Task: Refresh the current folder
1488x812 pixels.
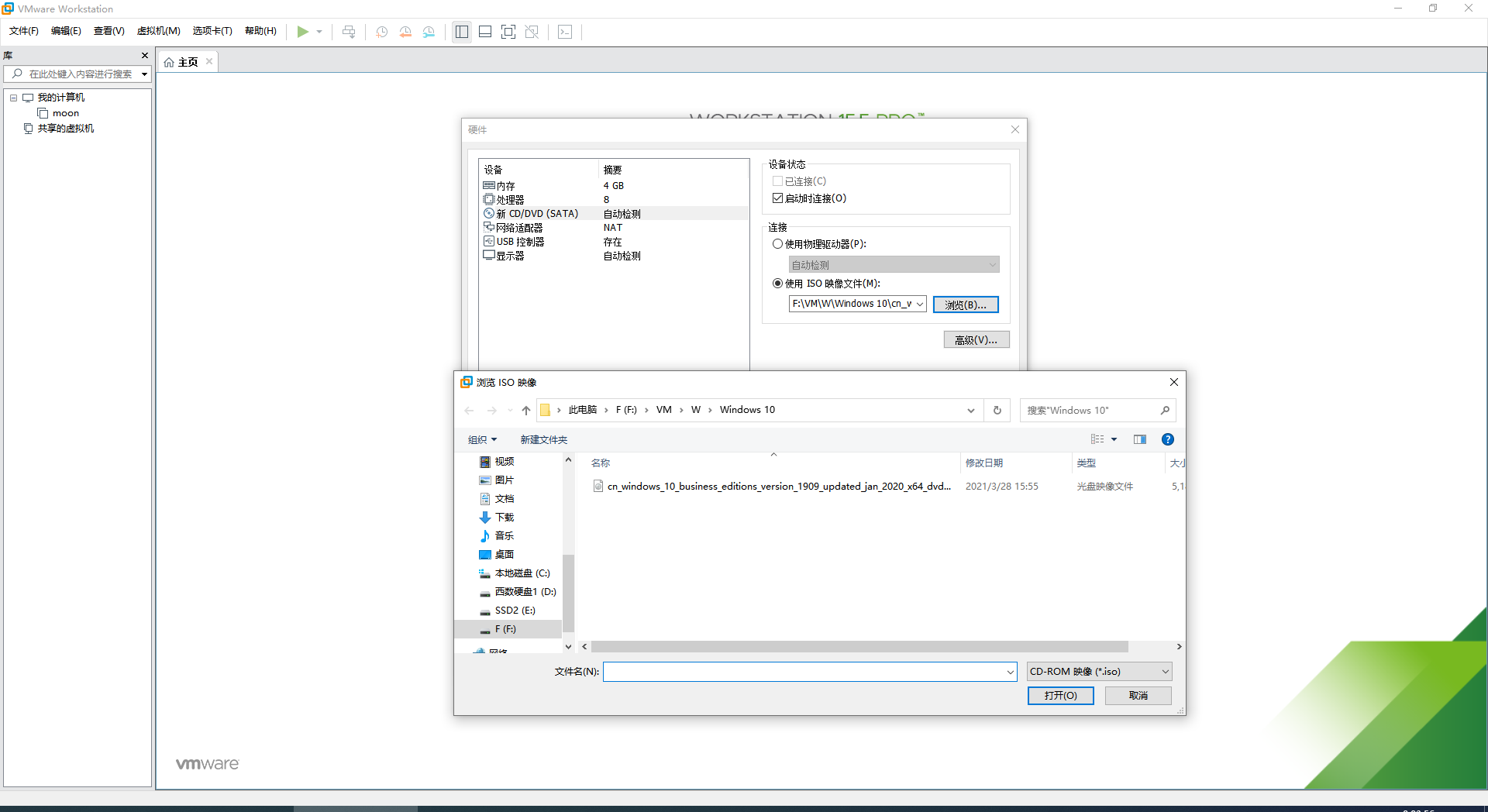Action: click(997, 411)
